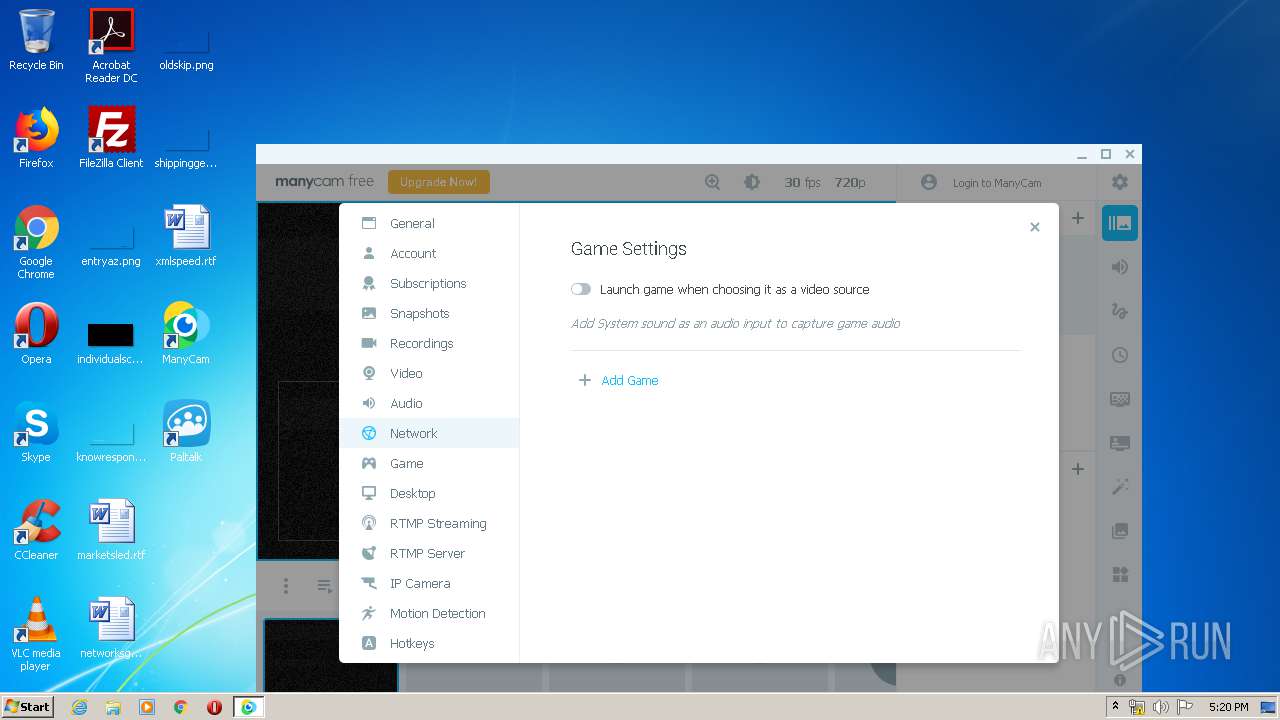Click the brightness adjustment icon
The image size is (1280, 720).
[x=752, y=182]
